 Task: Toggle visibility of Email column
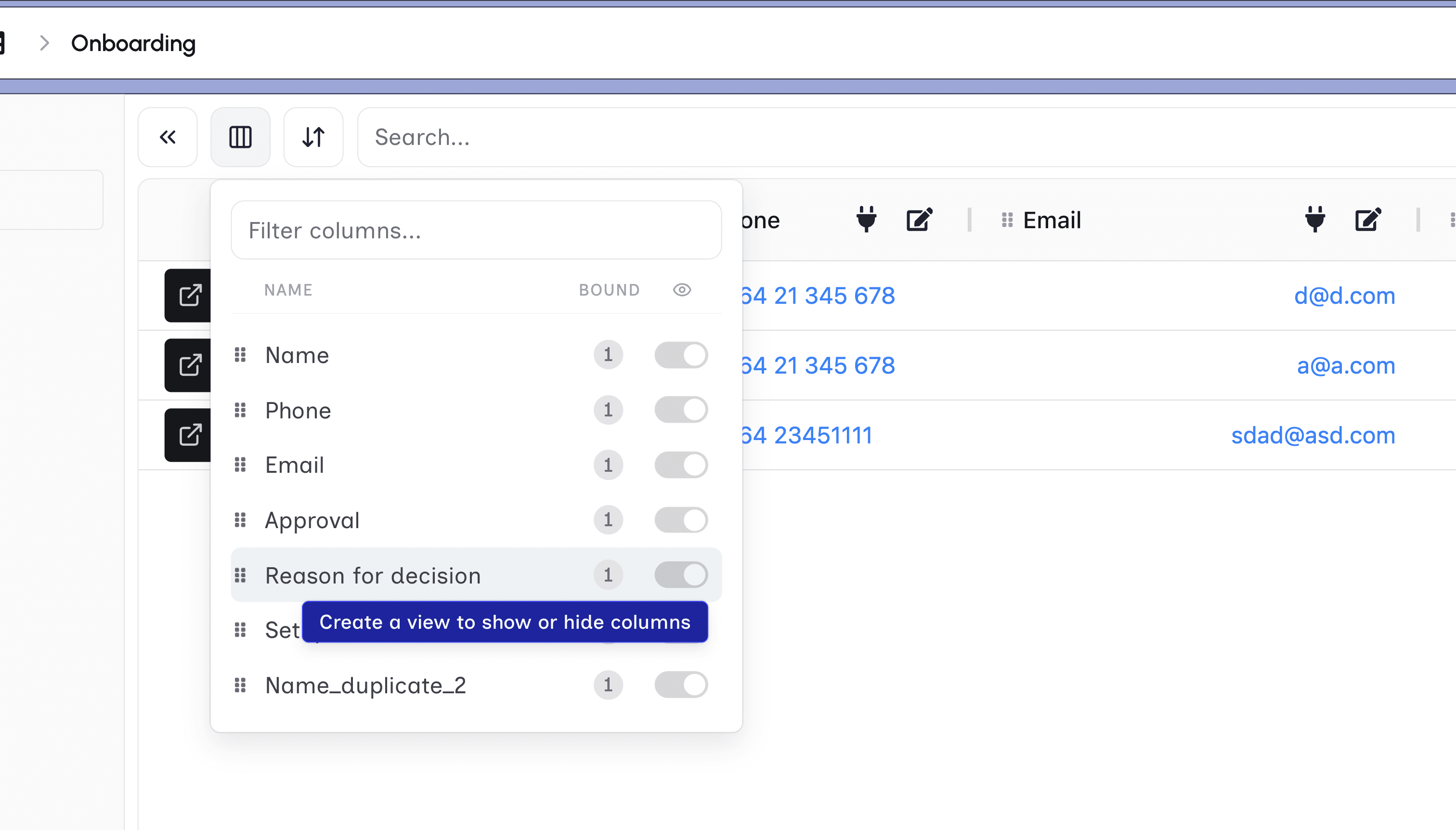pos(681,465)
